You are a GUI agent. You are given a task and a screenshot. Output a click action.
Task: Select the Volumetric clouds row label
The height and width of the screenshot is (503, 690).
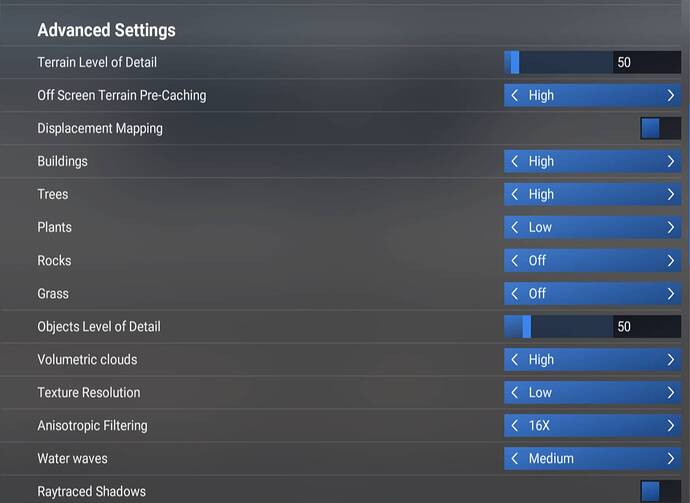pos(87,359)
